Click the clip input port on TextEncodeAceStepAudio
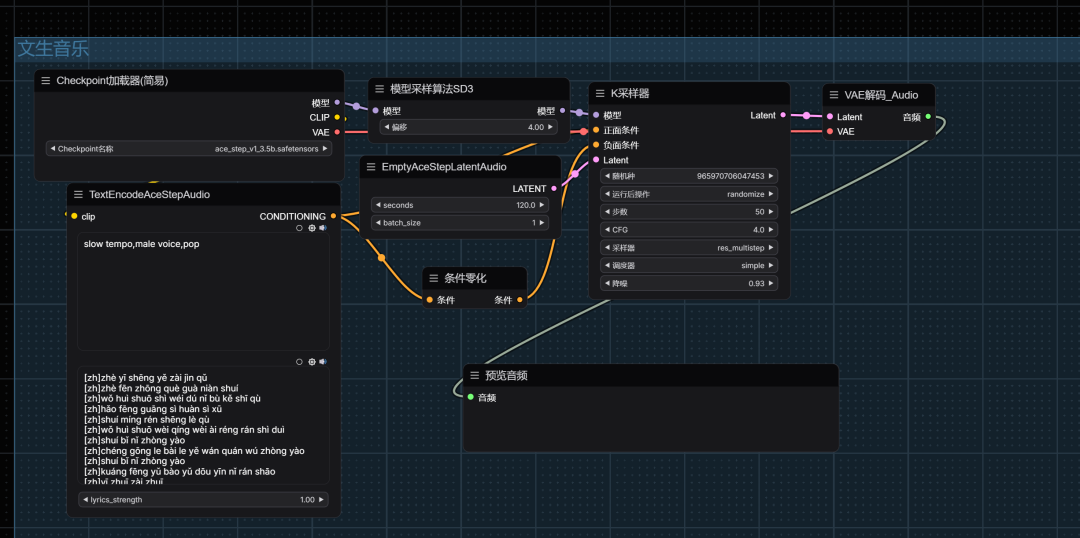Viewport: 1080px width, 538px height. tap(74, 216)
